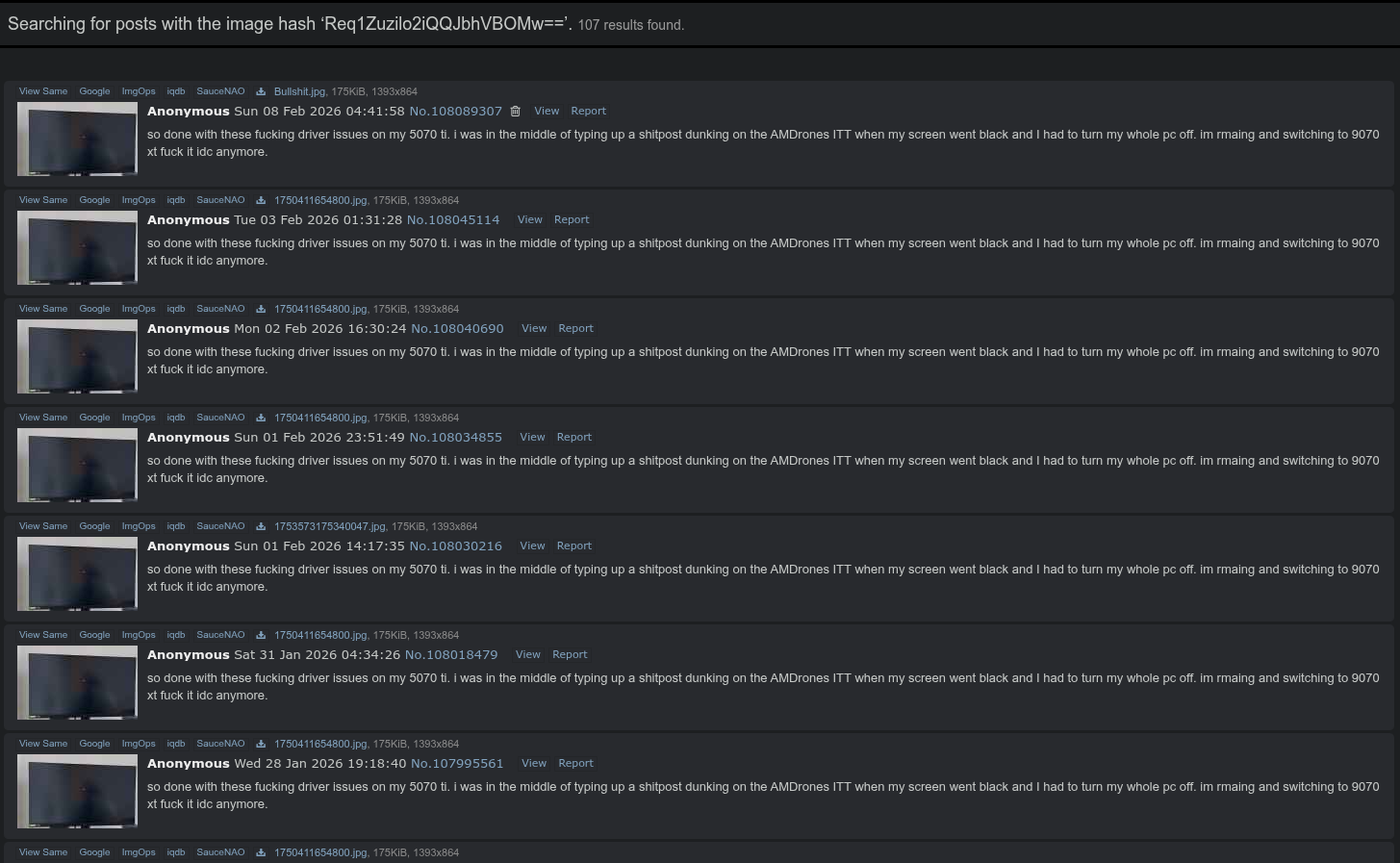Open 1750411654800.jpg link above post No.108045114

pos(320,200)
